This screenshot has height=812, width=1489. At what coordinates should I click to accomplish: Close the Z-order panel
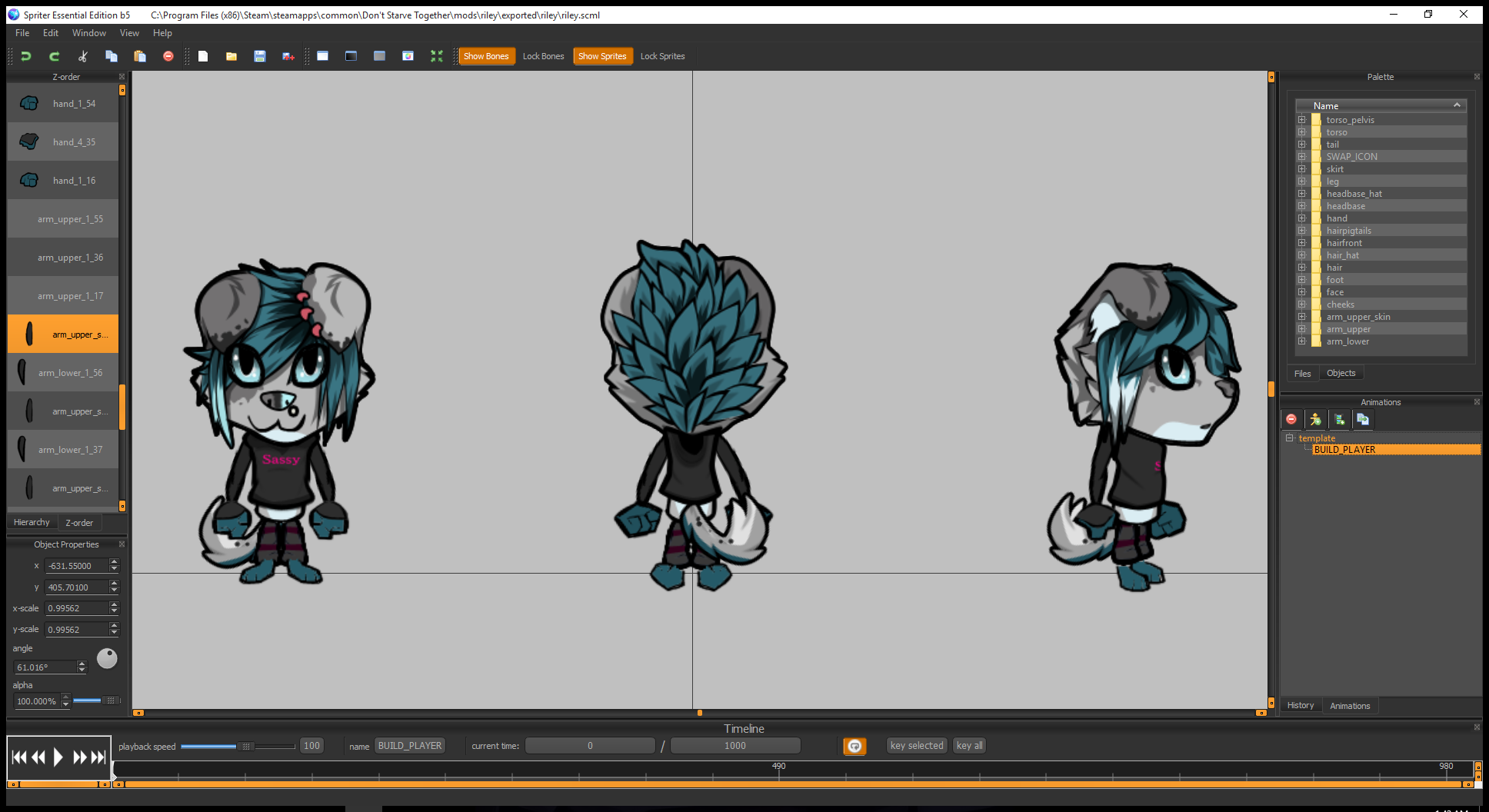(x=122, y=77)
